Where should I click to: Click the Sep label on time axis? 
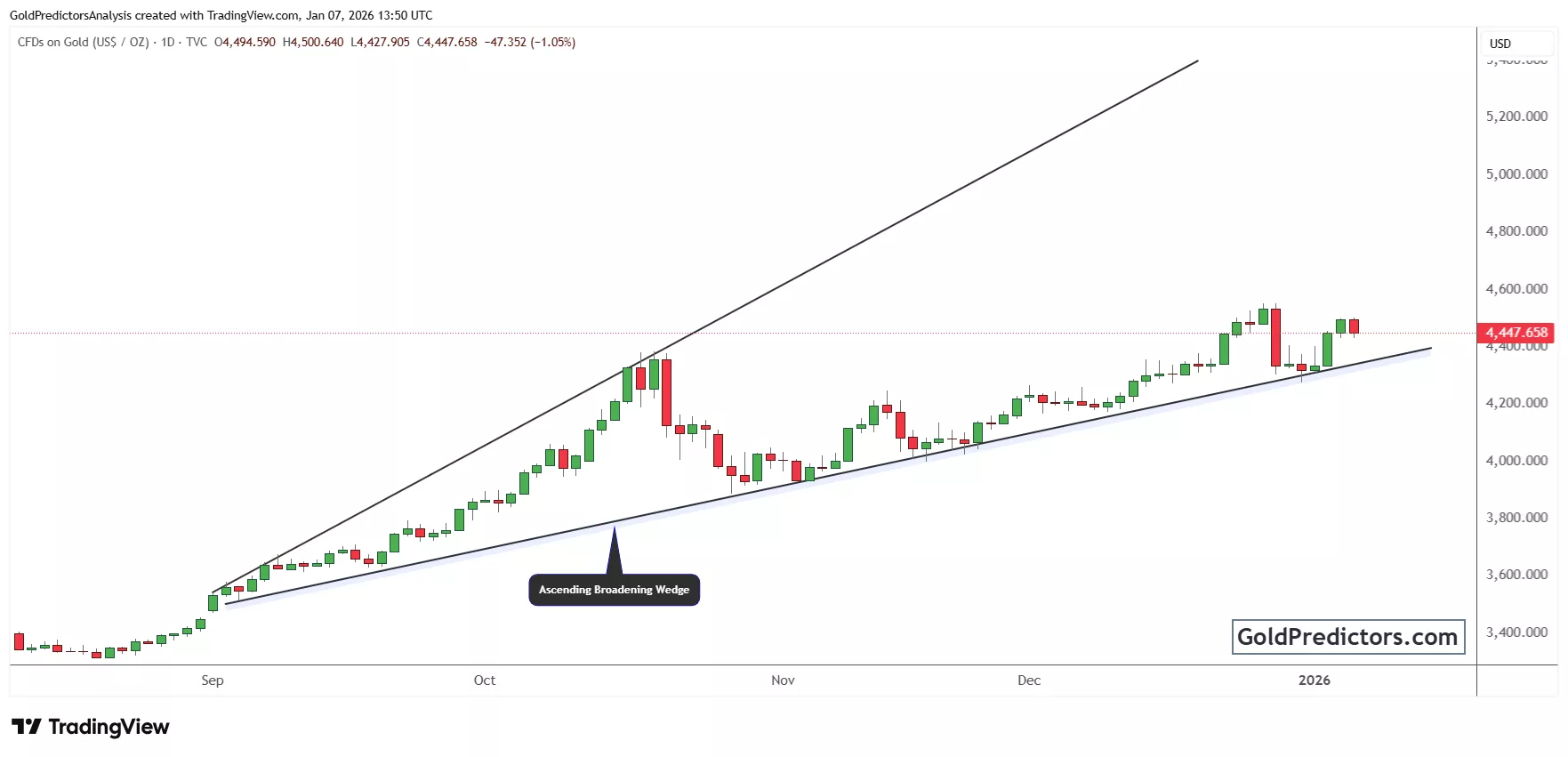213,680
